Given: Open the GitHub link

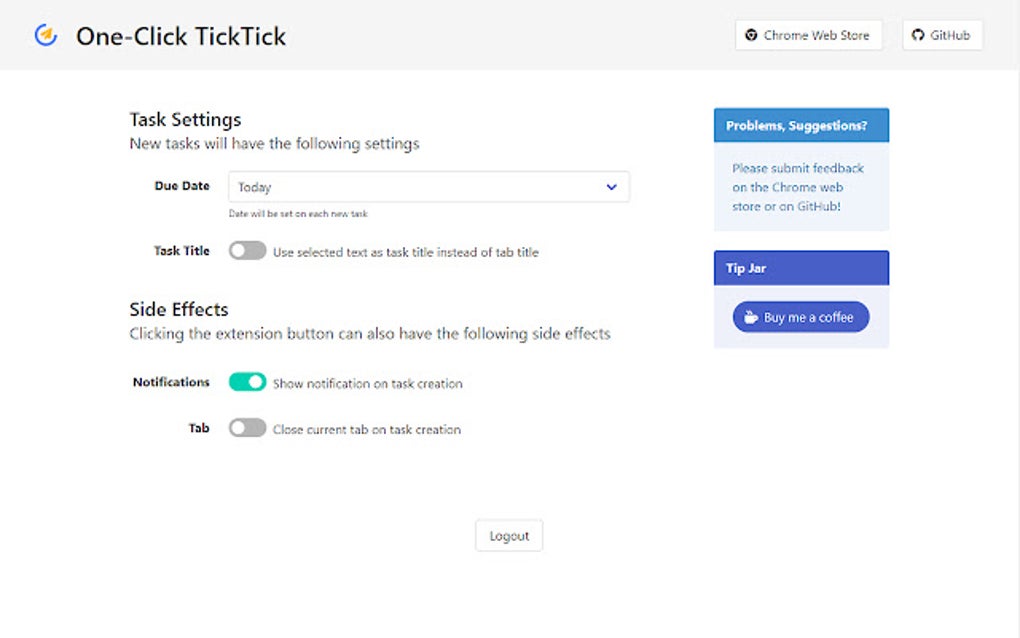Looking at the screenshot, I should pyautogui.click(x=942, y=34).
